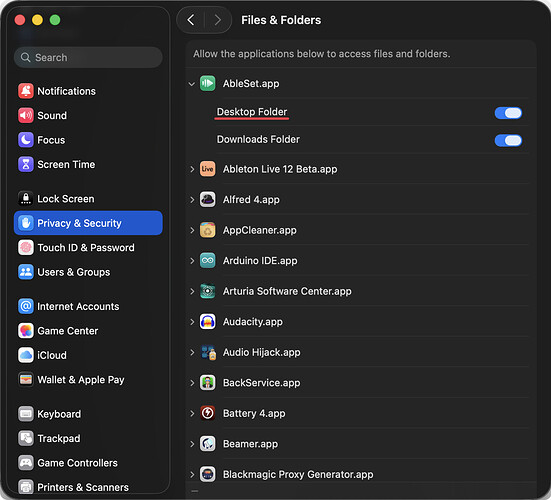Expand Blackmagic Proxy Generator.app entry

pos(192,474)
